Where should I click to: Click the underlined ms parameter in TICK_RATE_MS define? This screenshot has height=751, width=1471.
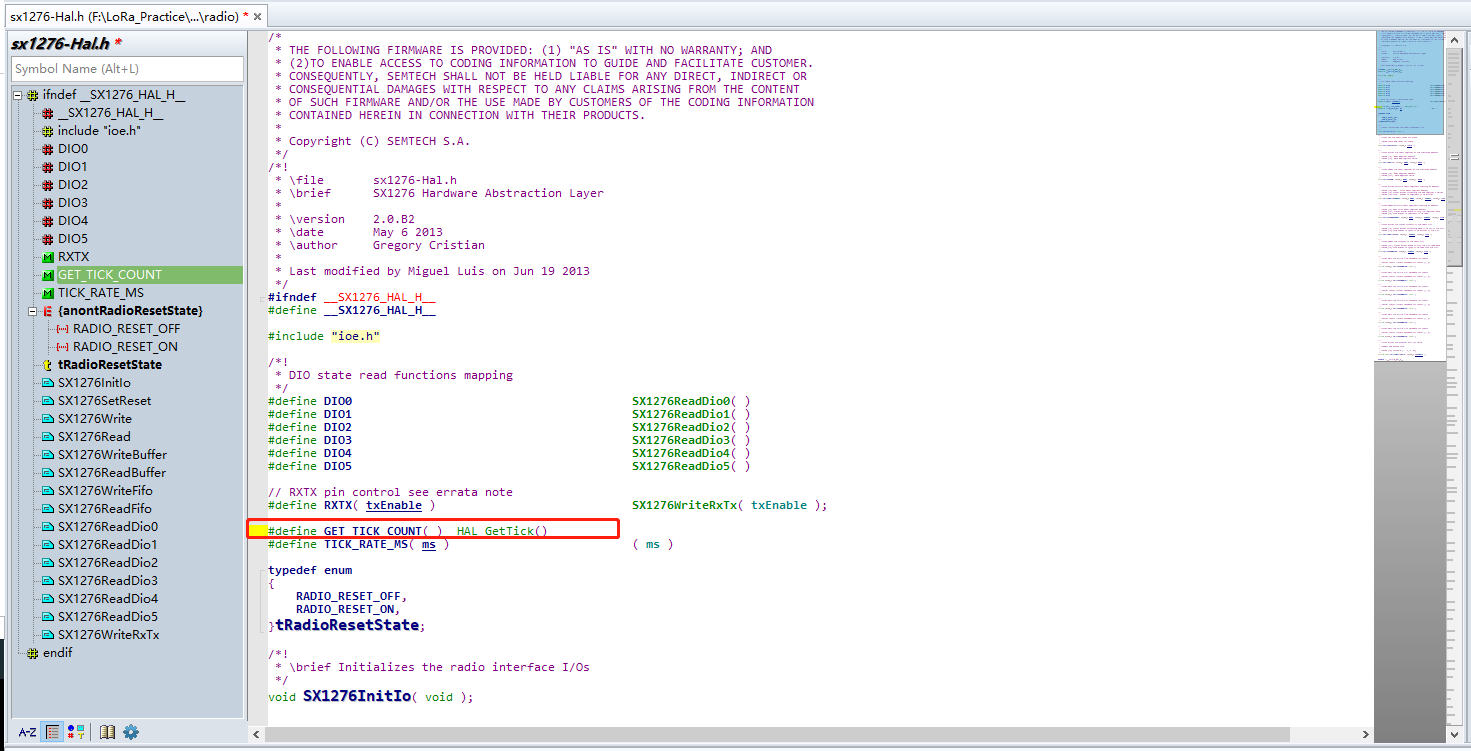[x=428, y=544]
